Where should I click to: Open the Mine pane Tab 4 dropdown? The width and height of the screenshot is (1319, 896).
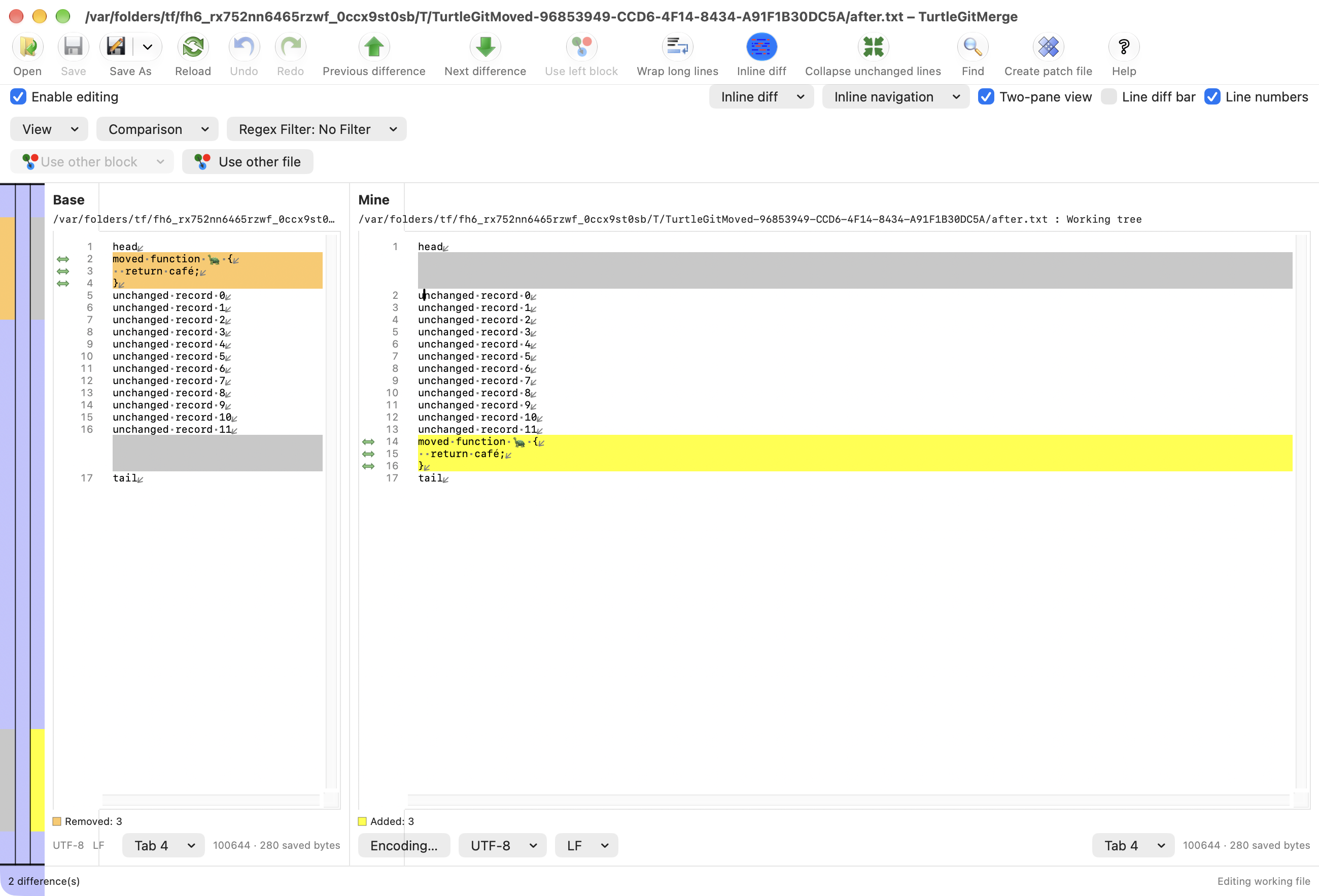tap(1133, 845)
